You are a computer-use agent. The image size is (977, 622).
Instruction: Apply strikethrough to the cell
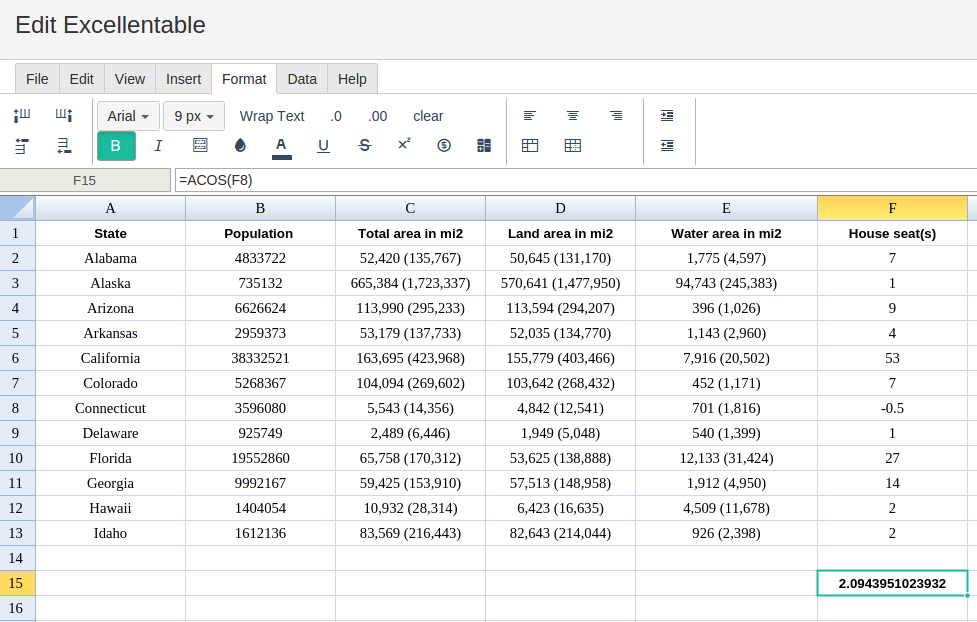[364, 146]
